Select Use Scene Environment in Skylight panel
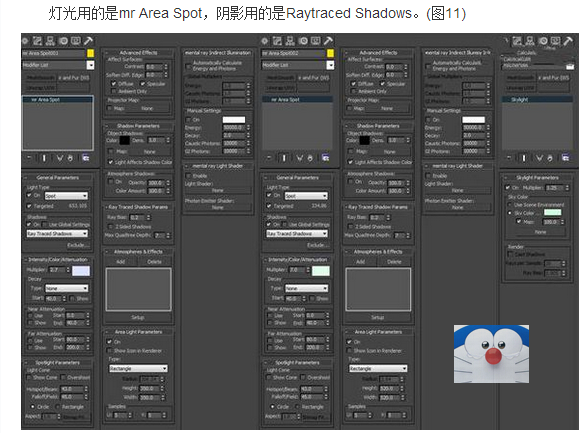 pos(510,205)
